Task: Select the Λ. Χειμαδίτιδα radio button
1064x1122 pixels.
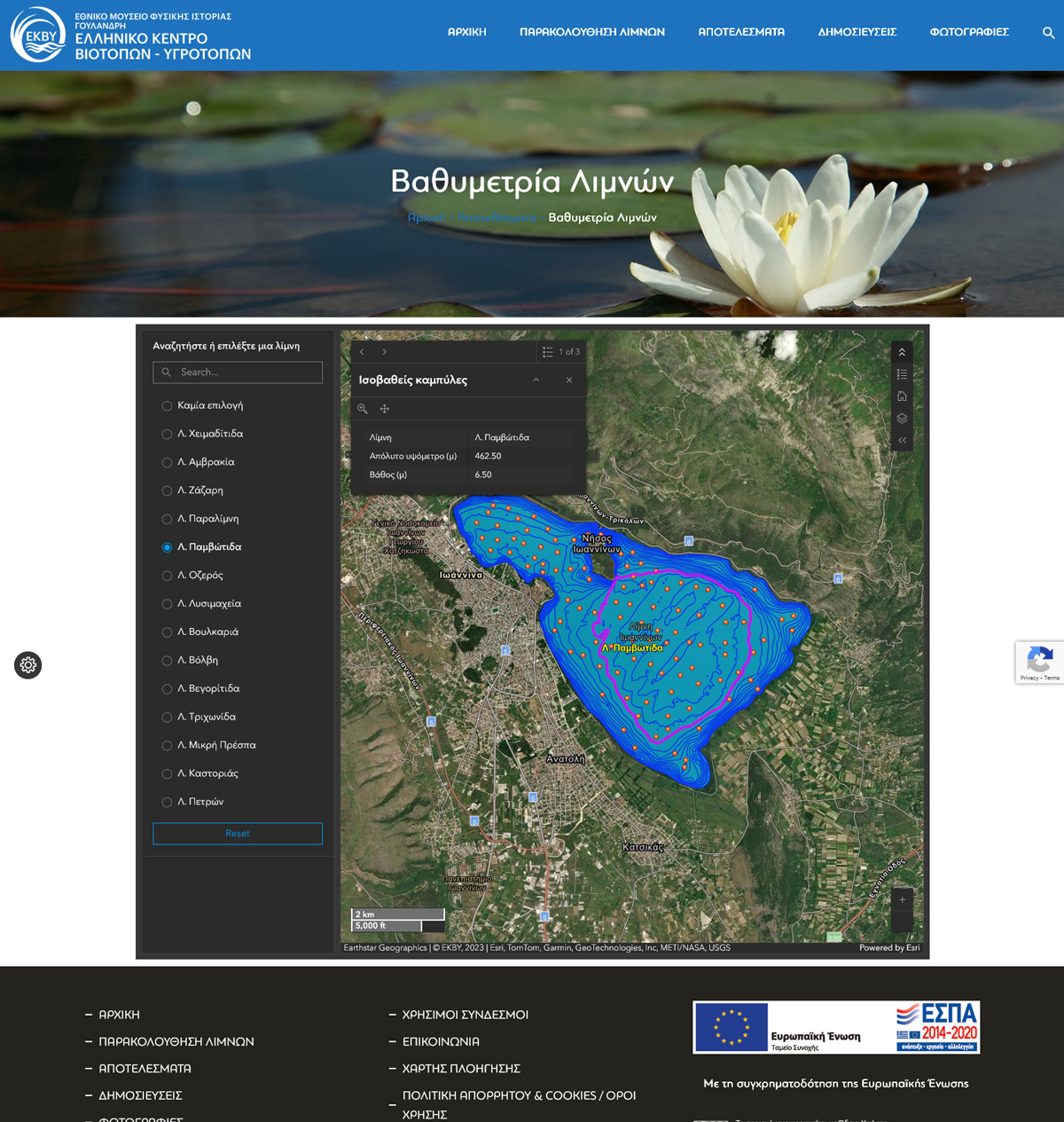Action: coord(167,435)
